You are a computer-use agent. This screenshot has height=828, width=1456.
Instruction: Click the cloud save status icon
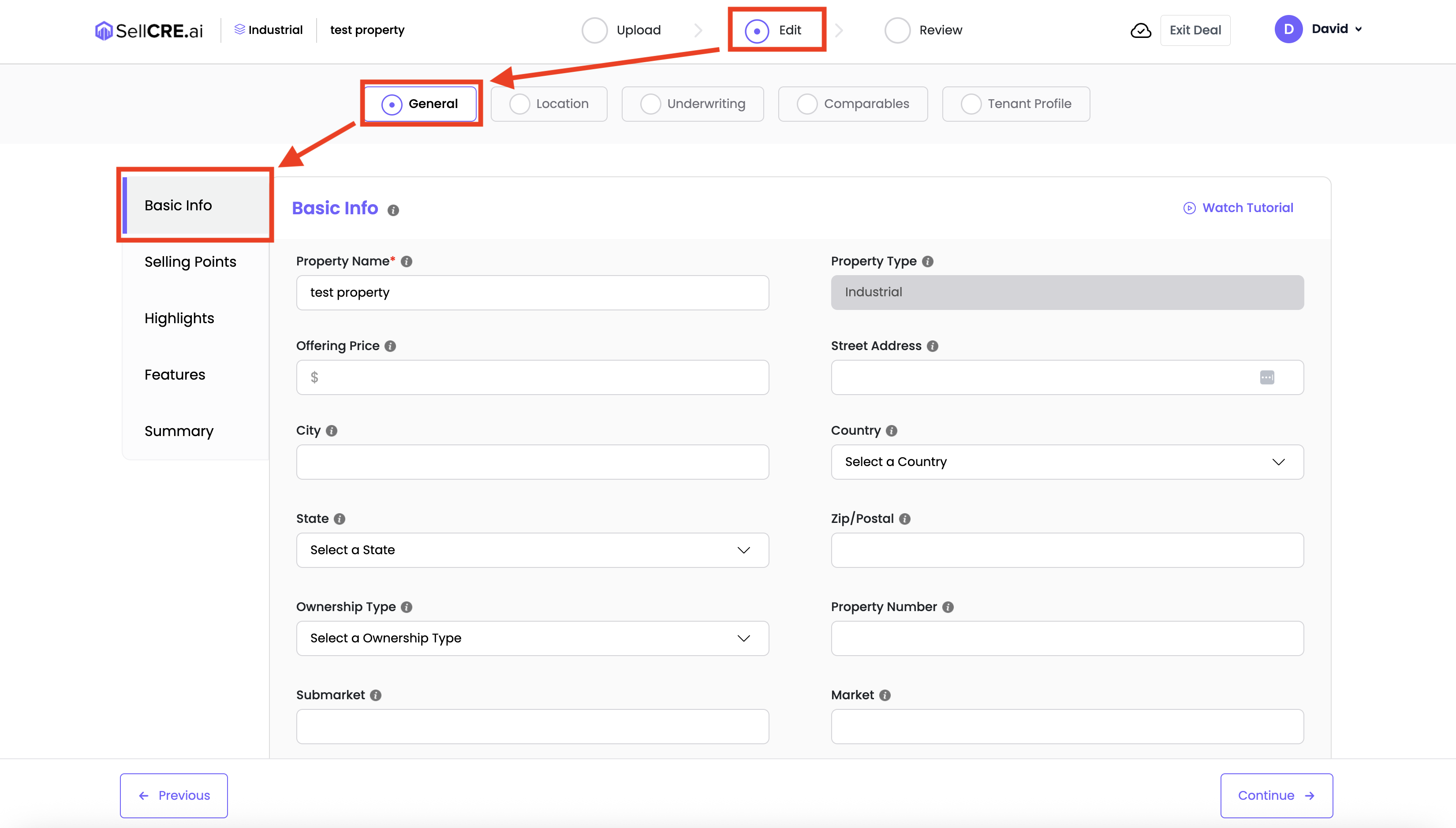[x=1140, y=30]
